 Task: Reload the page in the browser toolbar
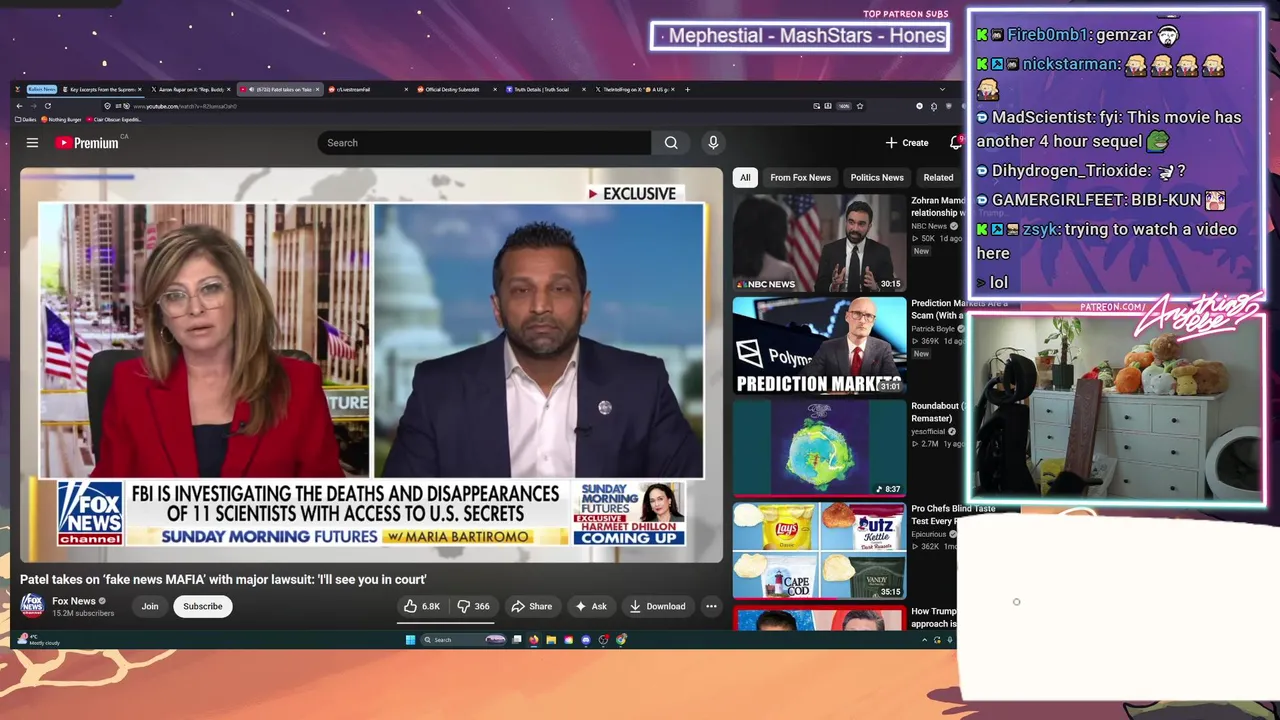pos(50,106)
